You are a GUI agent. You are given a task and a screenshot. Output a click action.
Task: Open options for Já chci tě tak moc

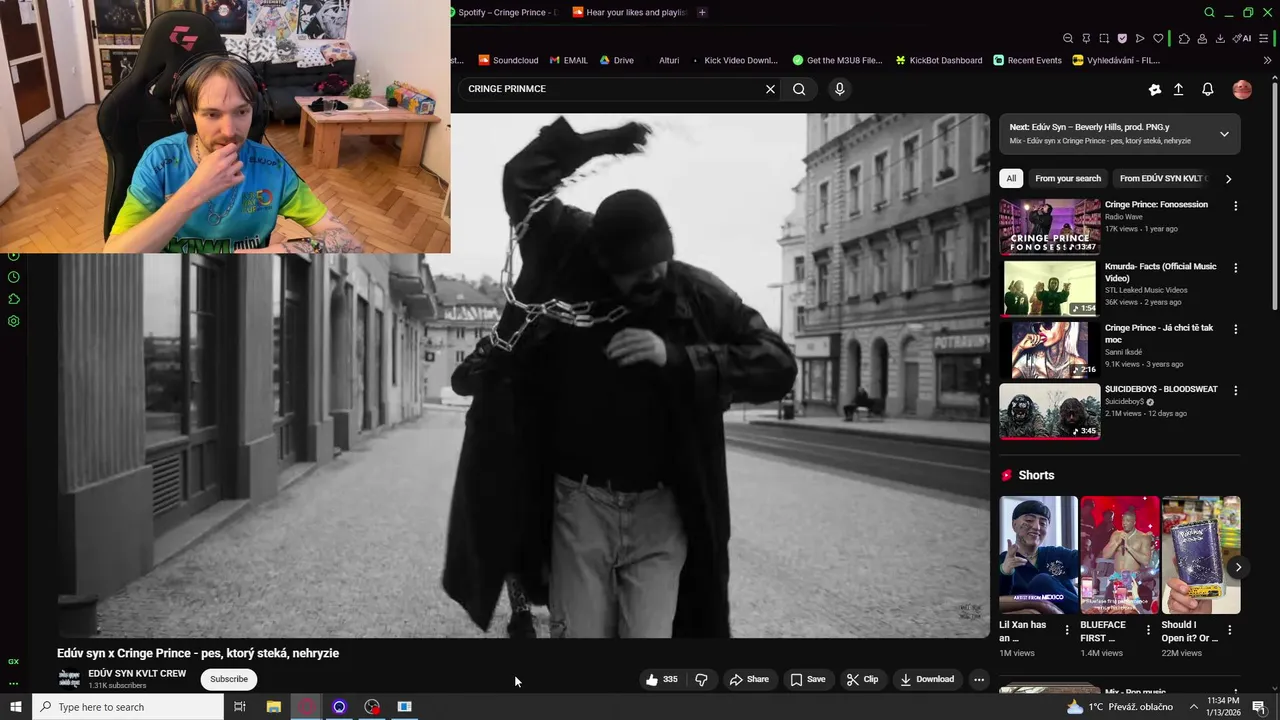1235,329
